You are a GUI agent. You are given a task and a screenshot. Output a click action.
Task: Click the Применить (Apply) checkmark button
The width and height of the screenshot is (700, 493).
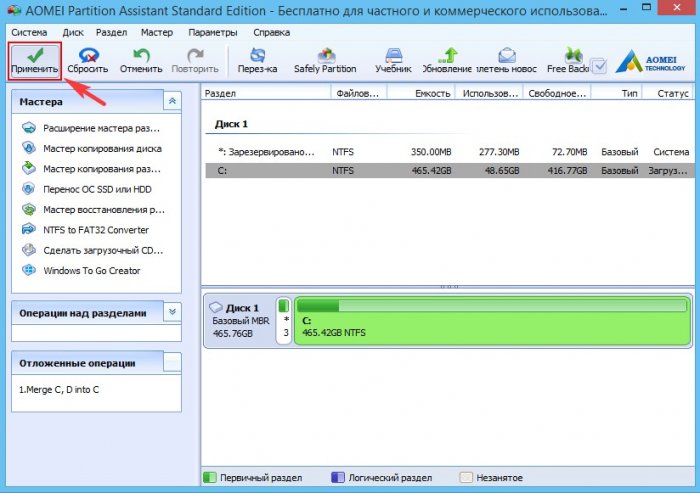35,61
